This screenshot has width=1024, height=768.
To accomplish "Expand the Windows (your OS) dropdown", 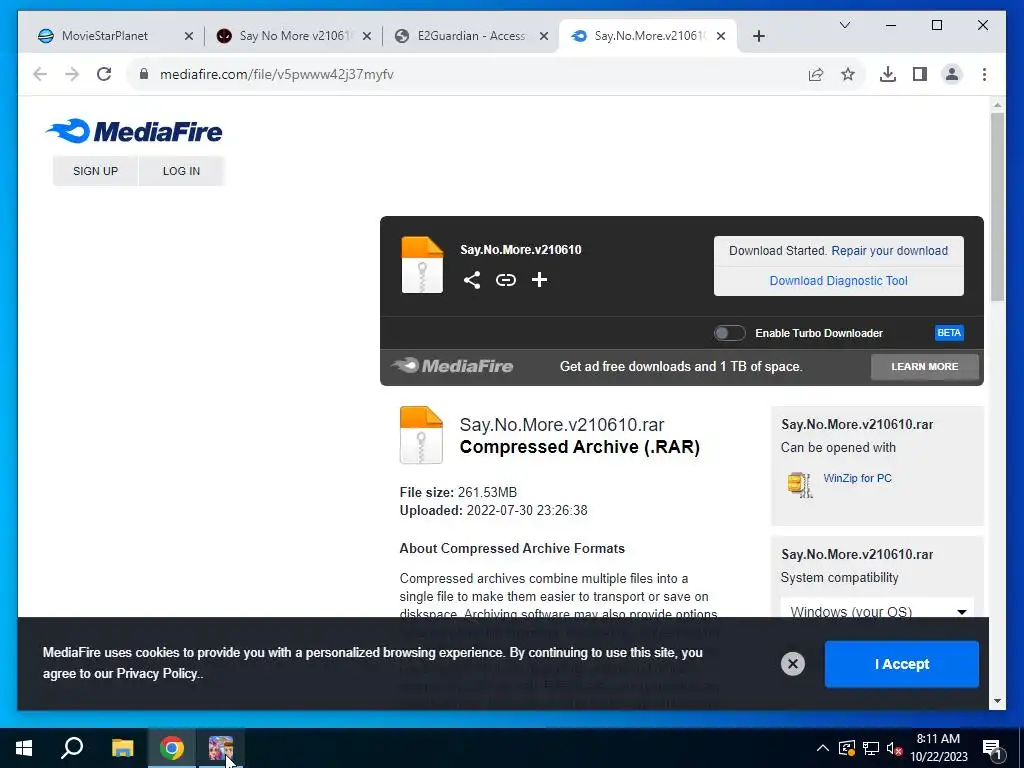I will tap(878, 611).
